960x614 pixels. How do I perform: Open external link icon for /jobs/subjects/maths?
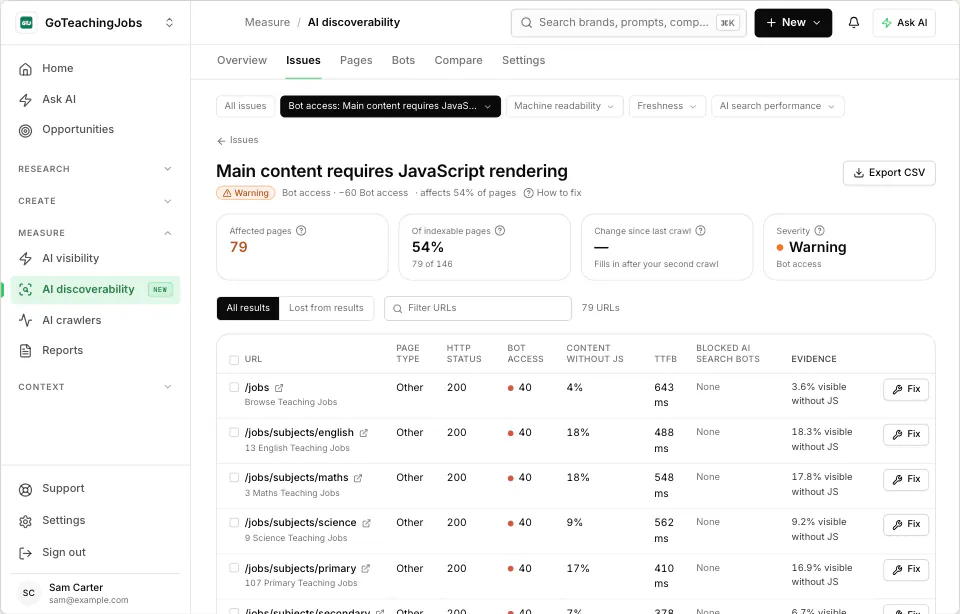pyautogui.click(x=358, y=478)
